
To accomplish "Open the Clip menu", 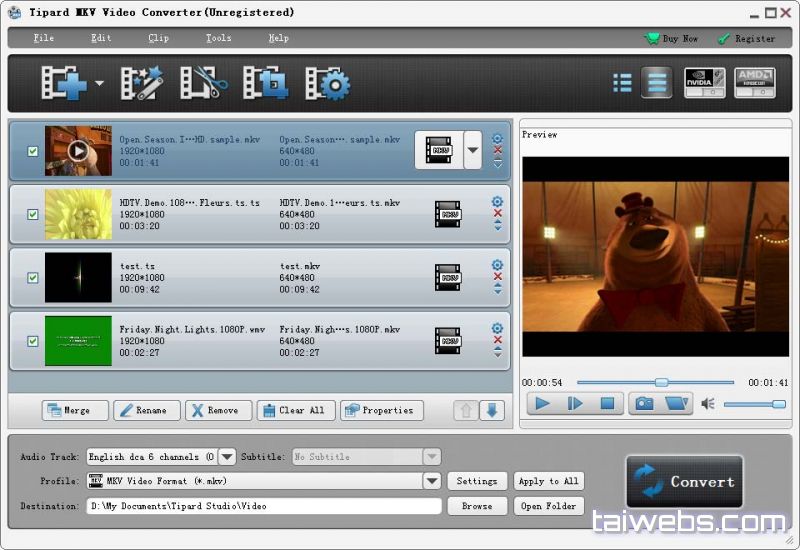I will click(158, 38).
